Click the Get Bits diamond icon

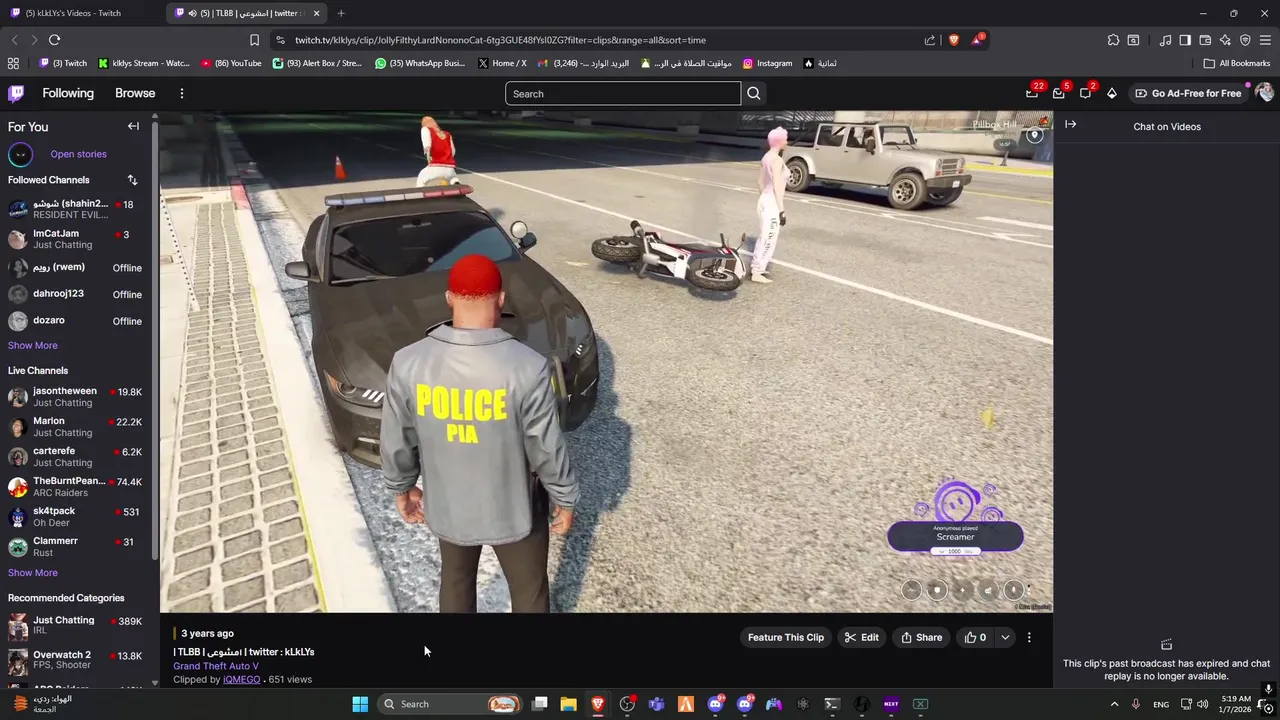coord(1111,93)
